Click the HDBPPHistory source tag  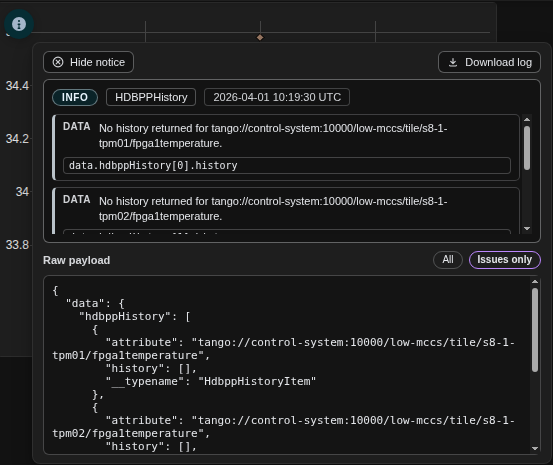tap(151, 97)
